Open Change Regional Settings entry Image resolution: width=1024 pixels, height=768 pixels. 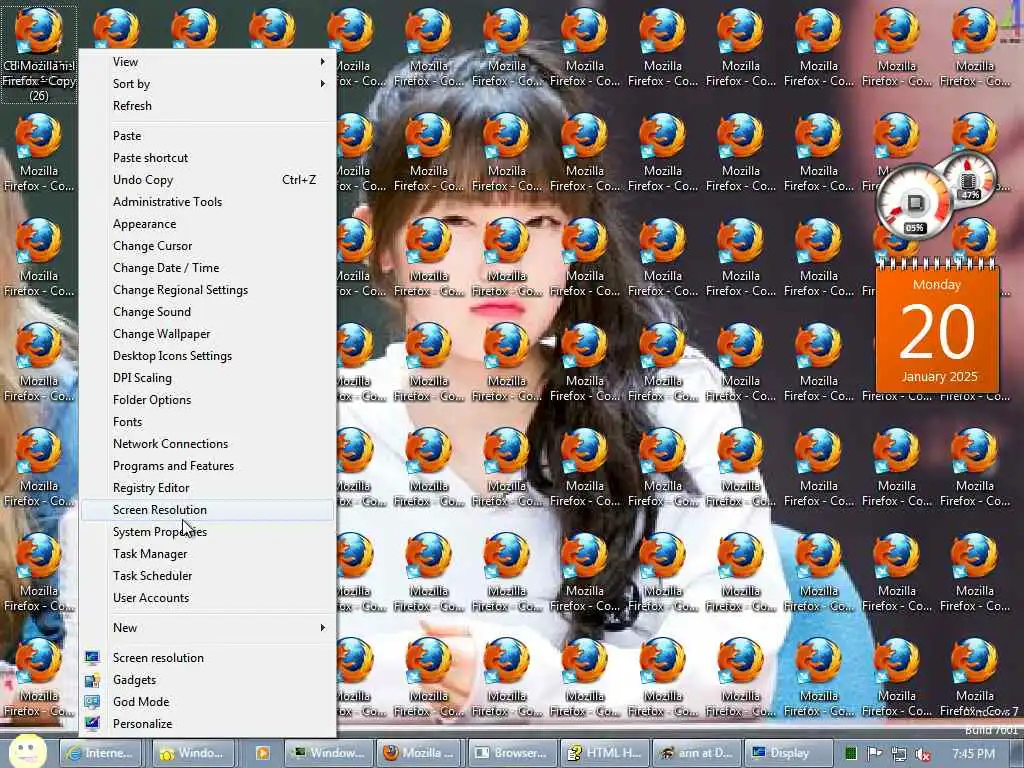point(208,290)
